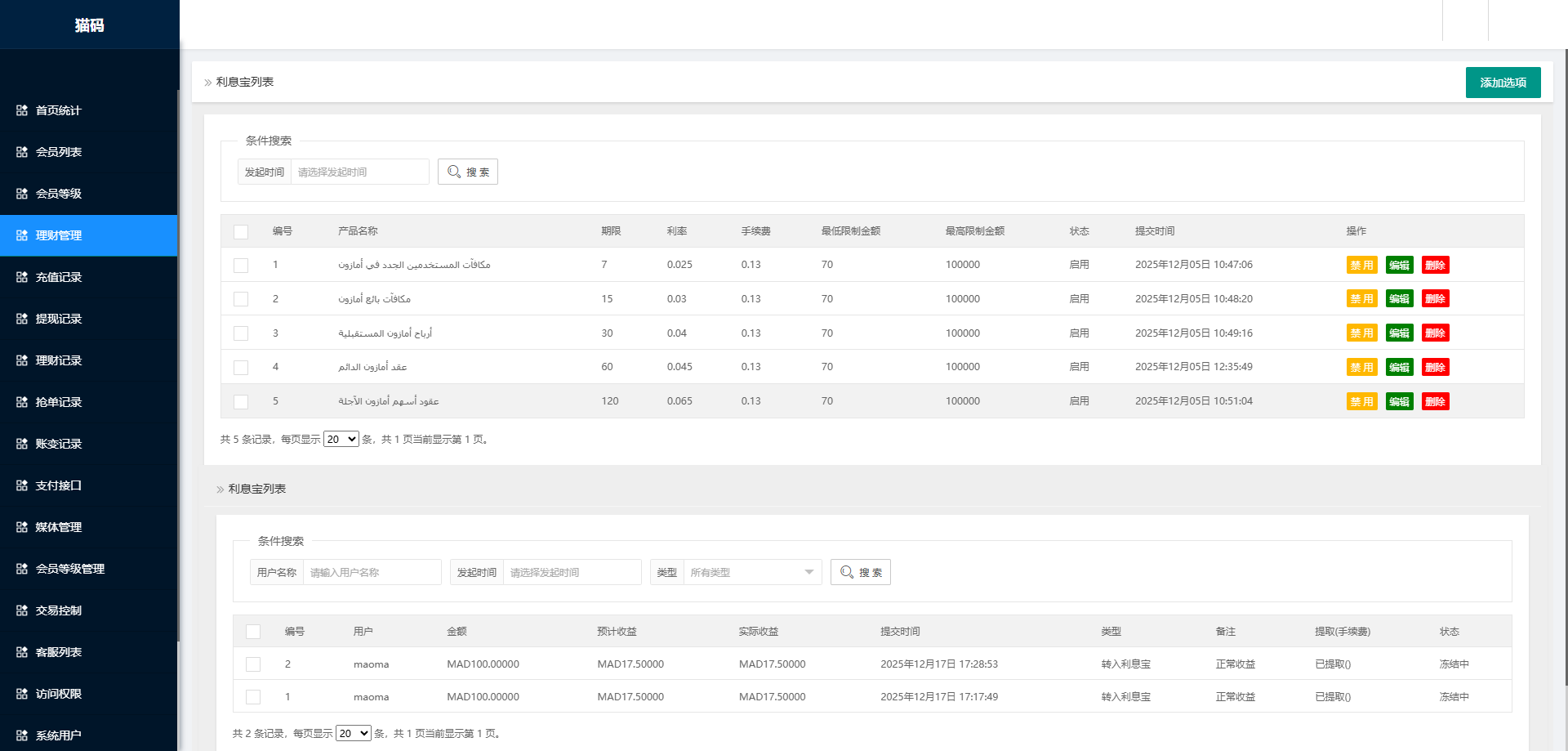Check the box for product row 1

241,265
